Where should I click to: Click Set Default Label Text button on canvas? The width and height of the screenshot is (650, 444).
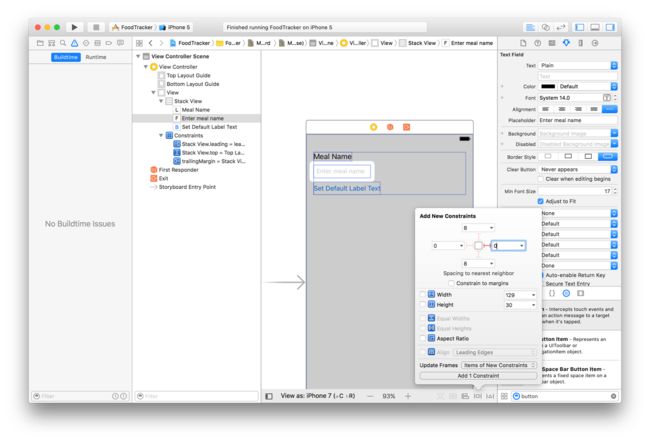(347, 188)
